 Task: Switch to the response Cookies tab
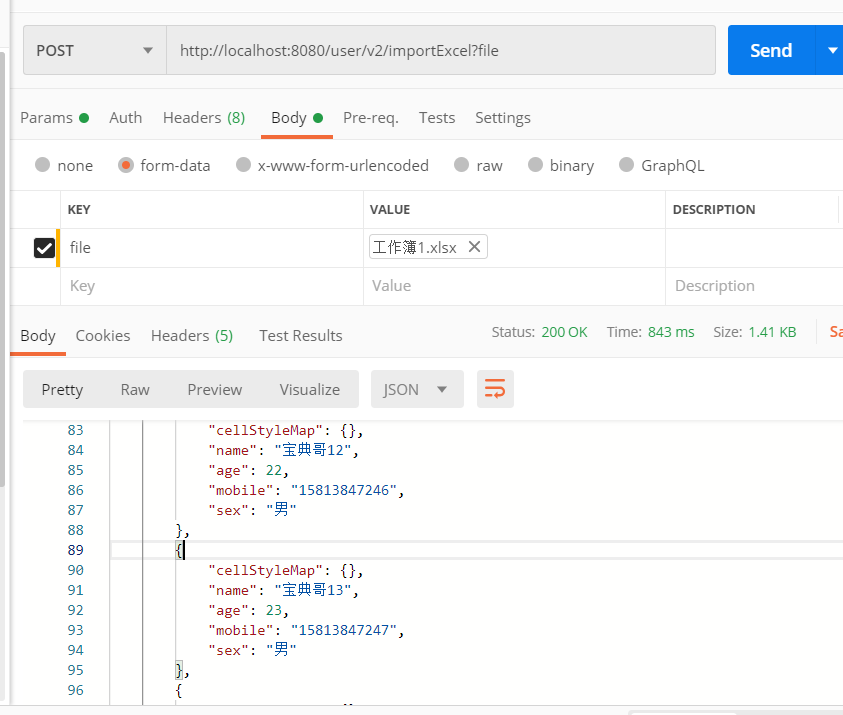(x=103, y=335)
